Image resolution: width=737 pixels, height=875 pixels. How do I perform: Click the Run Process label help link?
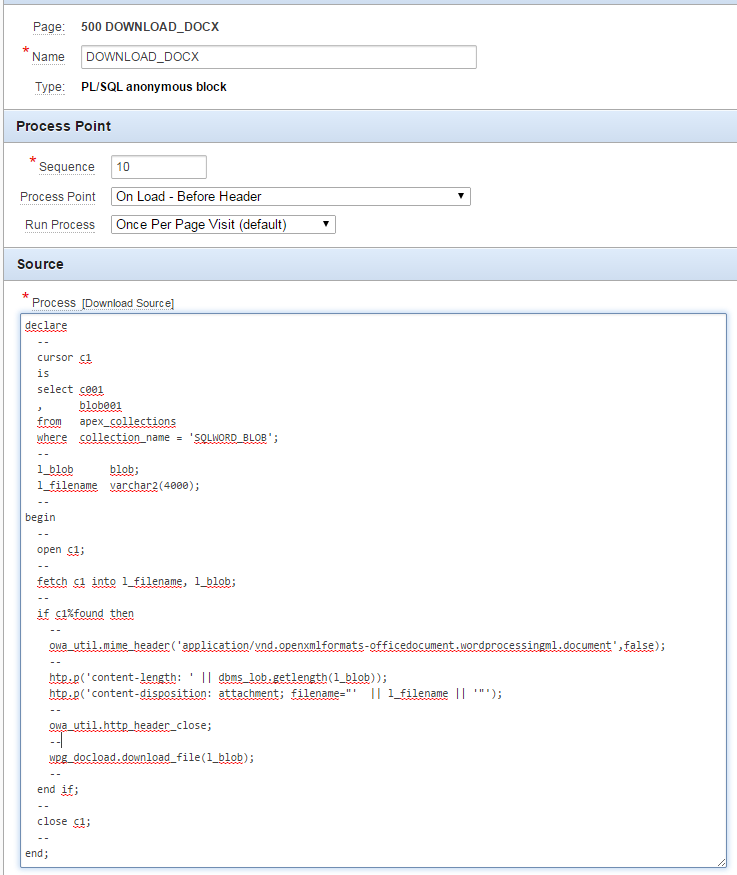[x=60, y=225]
